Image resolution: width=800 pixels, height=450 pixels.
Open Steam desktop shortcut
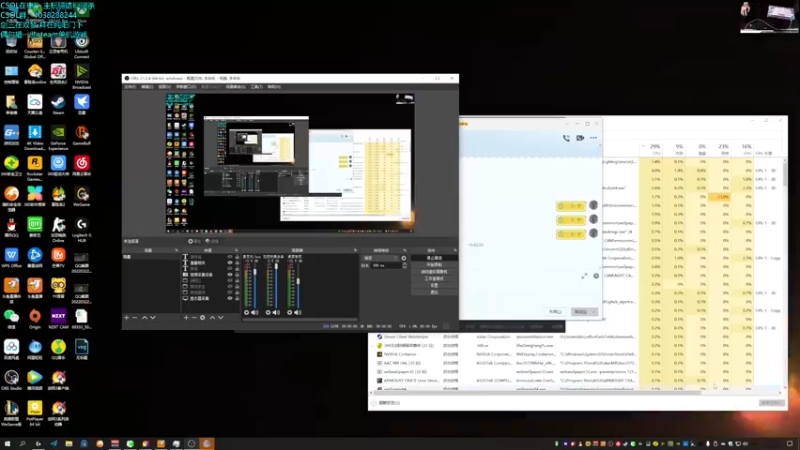[x=58, y=105]
